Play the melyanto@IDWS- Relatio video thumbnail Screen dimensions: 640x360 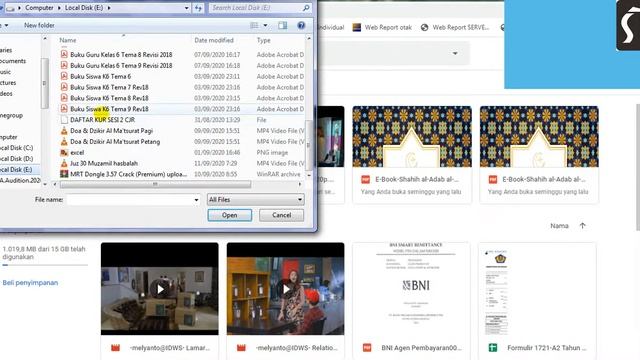point(285,289)
